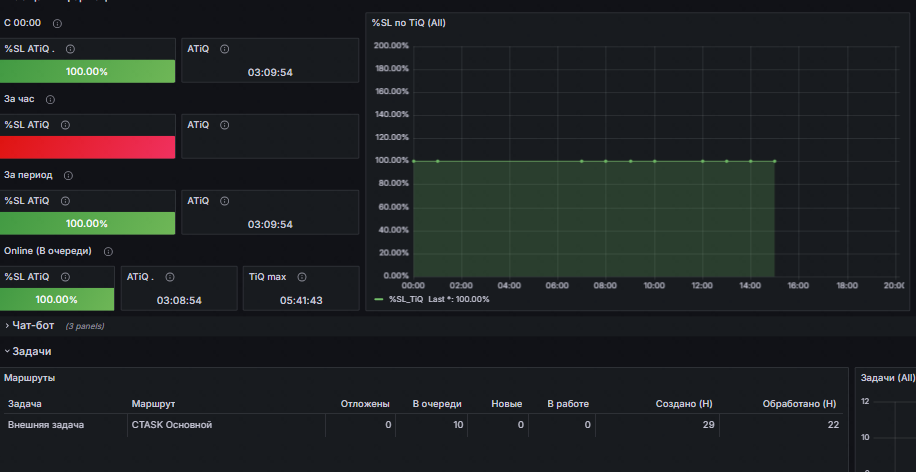The image size is (916, 472).
Task: Sort the table by the Создано (Н) column
Action: [684, 404]
